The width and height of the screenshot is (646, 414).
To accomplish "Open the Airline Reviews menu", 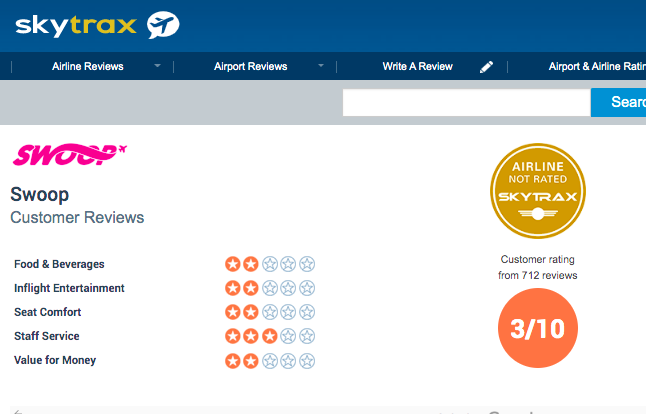I will 88,66.
